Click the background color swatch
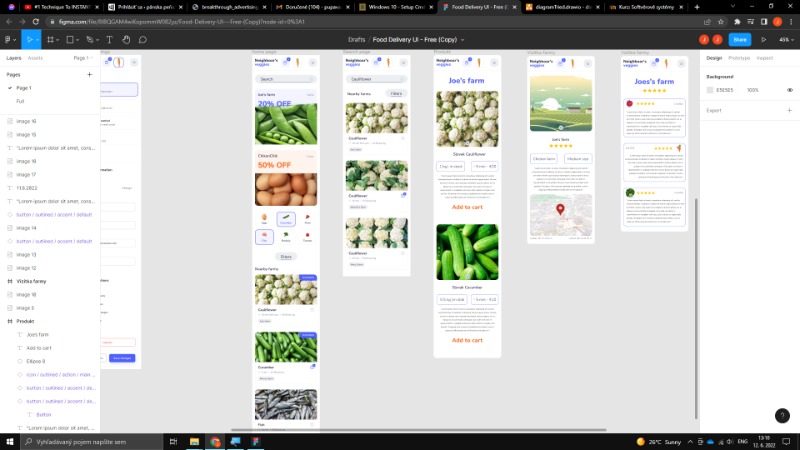This screenshot has width=800, height=450. pyautogui.click(x=710, y=90)
